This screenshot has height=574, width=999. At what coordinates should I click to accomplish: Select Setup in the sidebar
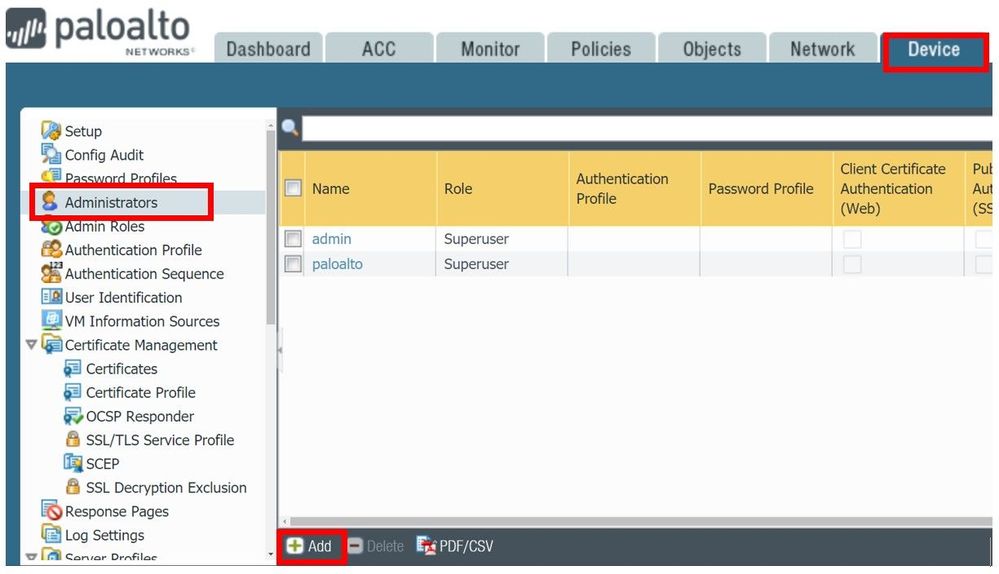pyautogui.click(x=83, y=131)
